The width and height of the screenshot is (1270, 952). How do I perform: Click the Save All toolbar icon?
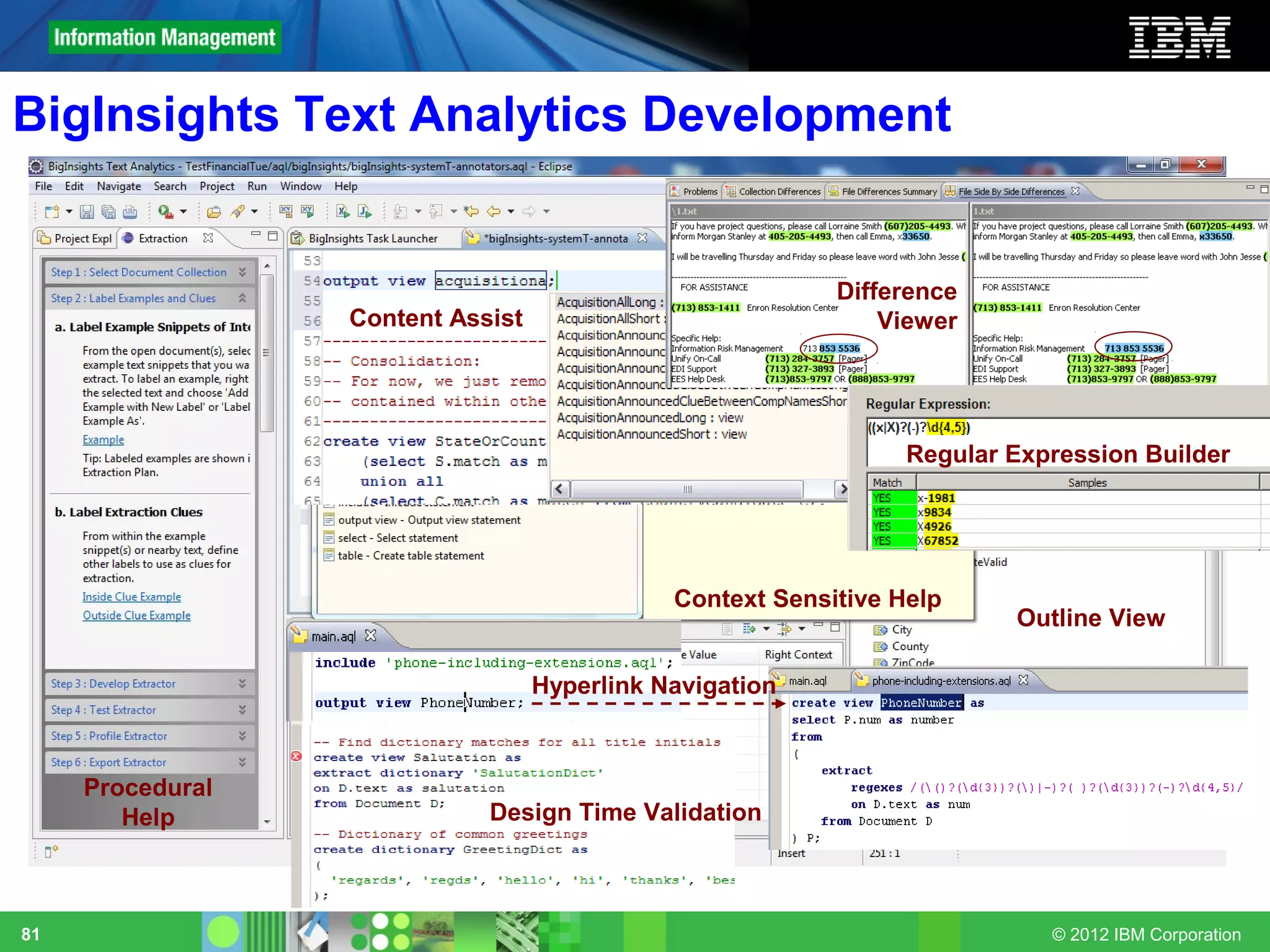[109, 212]
